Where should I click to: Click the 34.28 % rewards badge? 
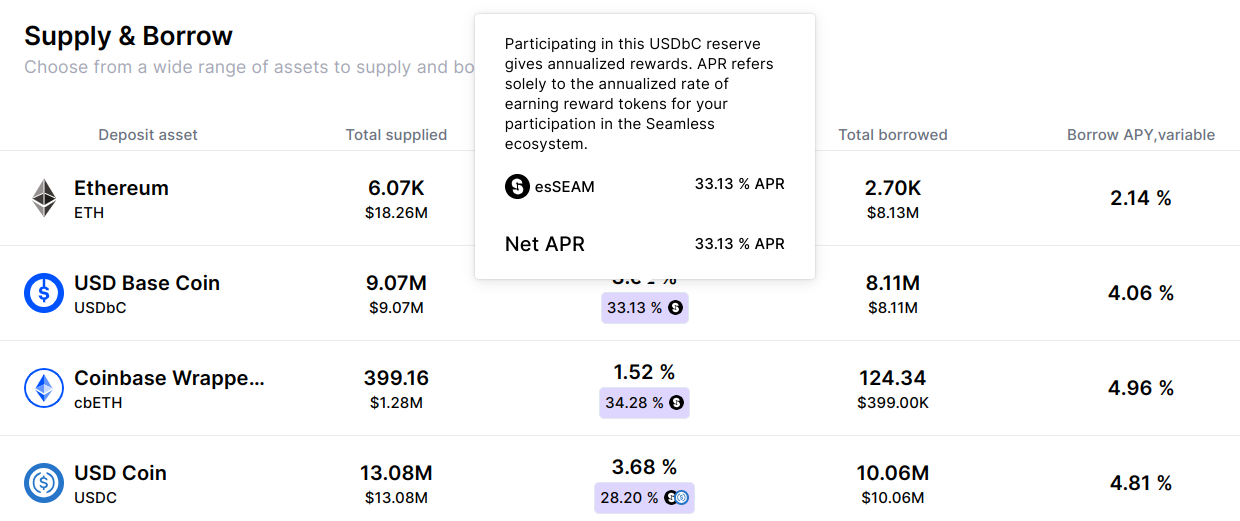point(645,403)
